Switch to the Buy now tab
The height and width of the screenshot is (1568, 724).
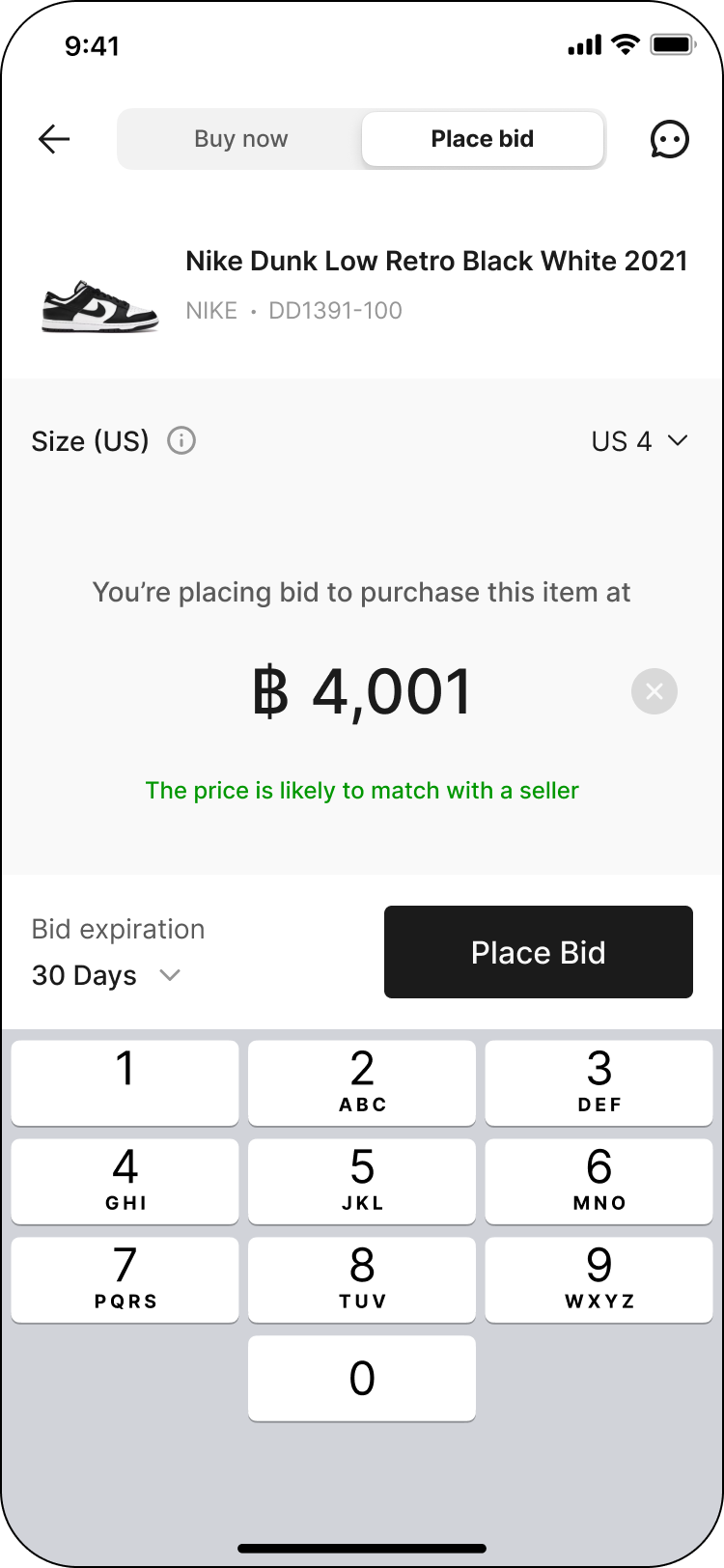(241, 139)
